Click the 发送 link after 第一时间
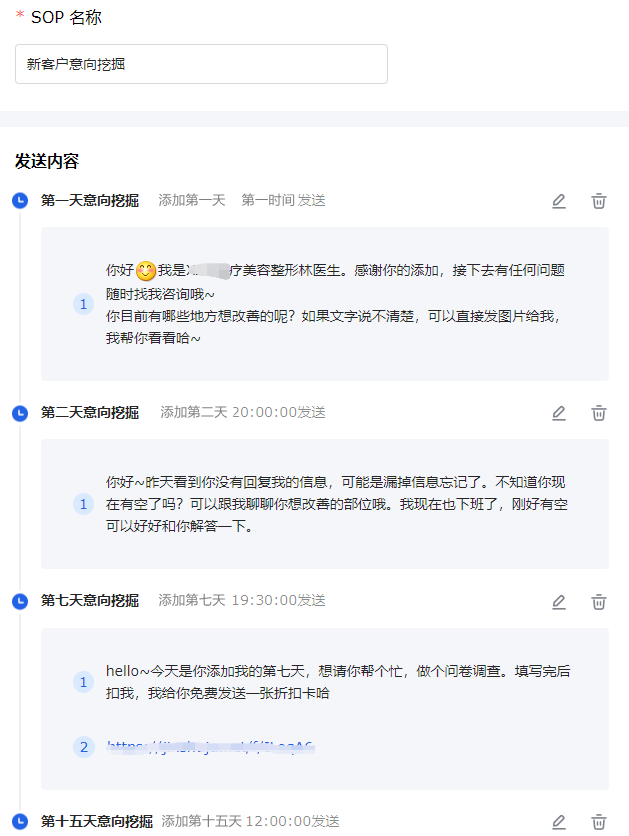The height and width of the screenshot is (836, 629). click(x=310, y=200)
